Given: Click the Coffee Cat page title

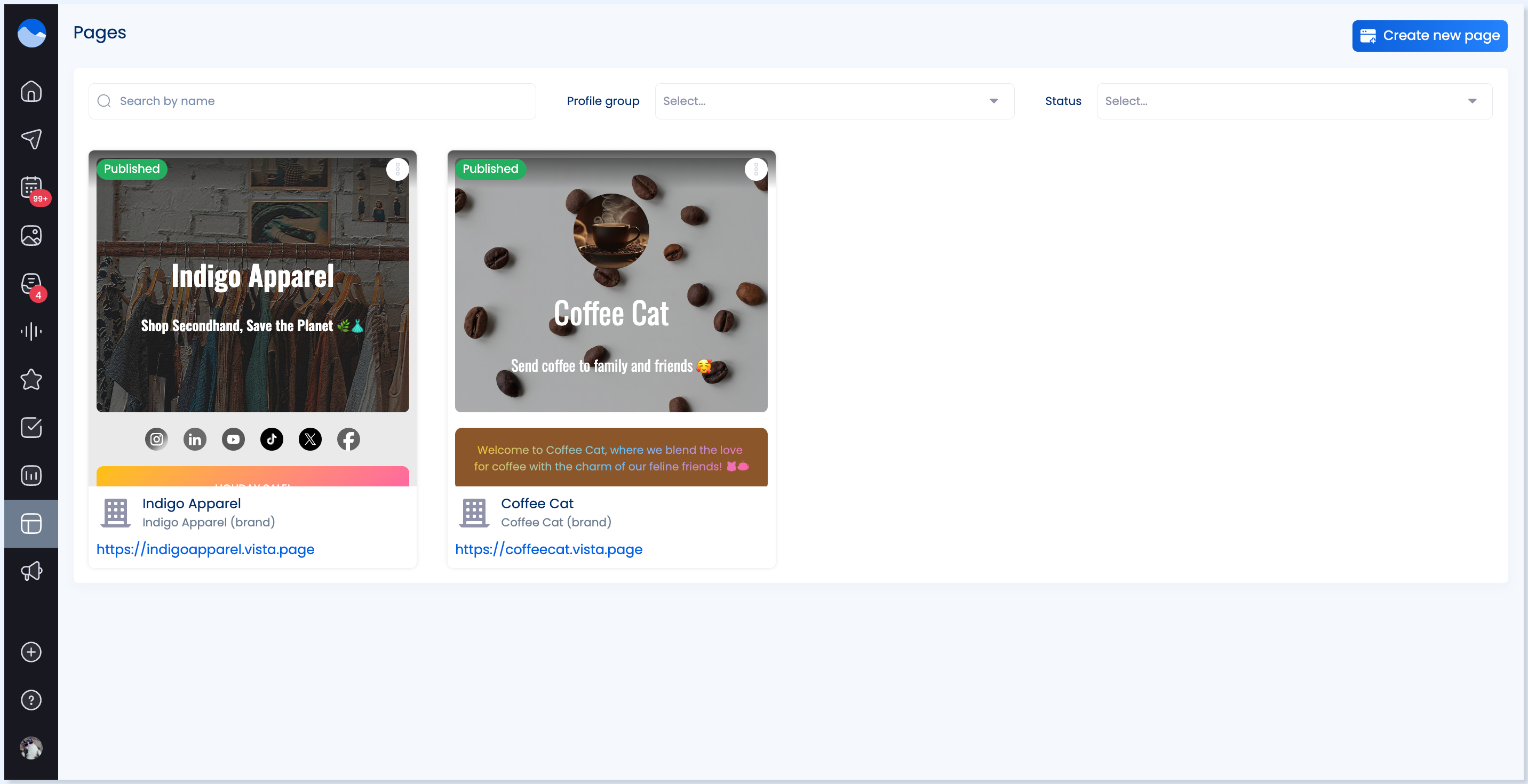Looking at the screenshot, I should [537, 503].
